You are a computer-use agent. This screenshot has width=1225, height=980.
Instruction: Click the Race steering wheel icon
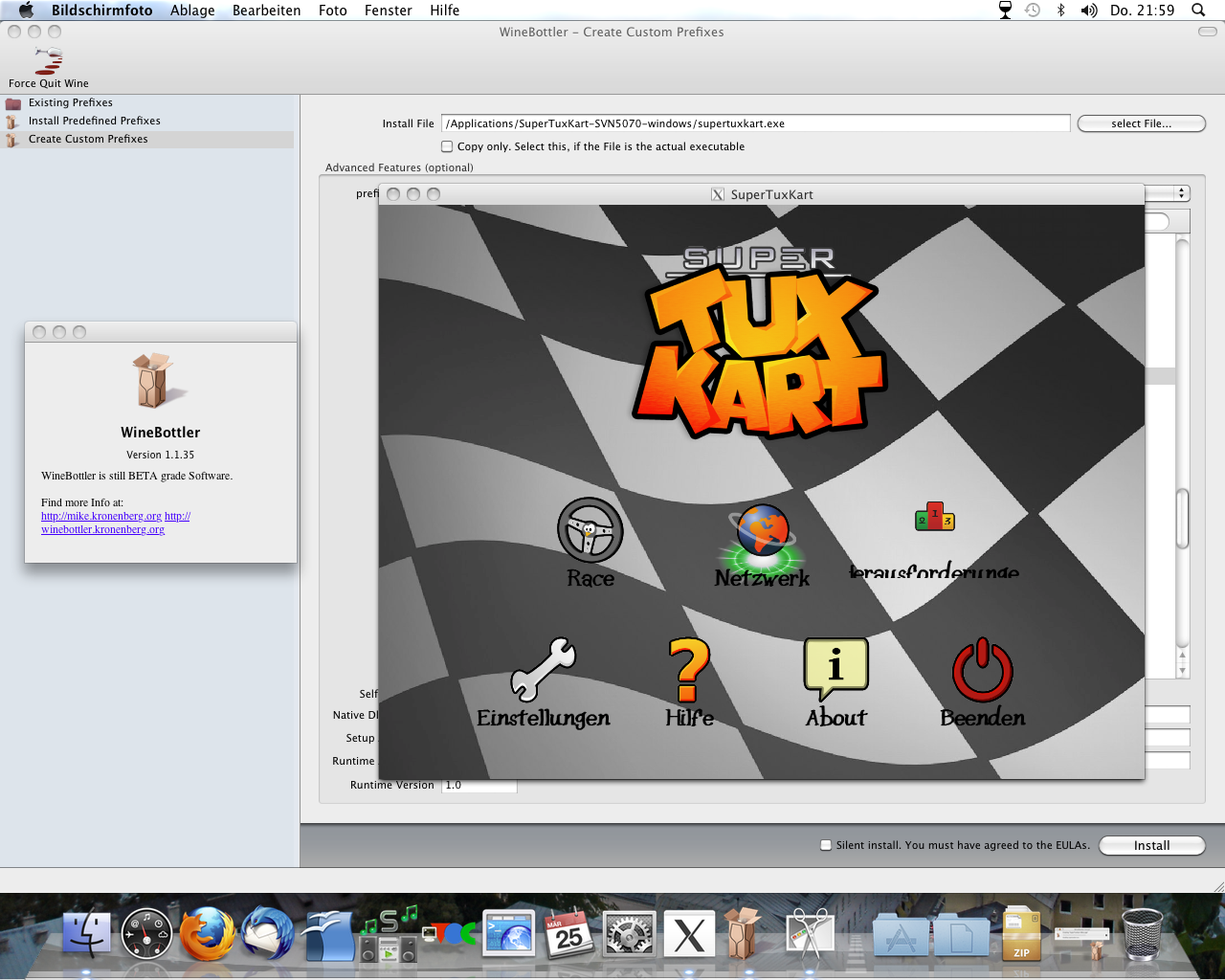pyautogui.click(x=590, y=529)
